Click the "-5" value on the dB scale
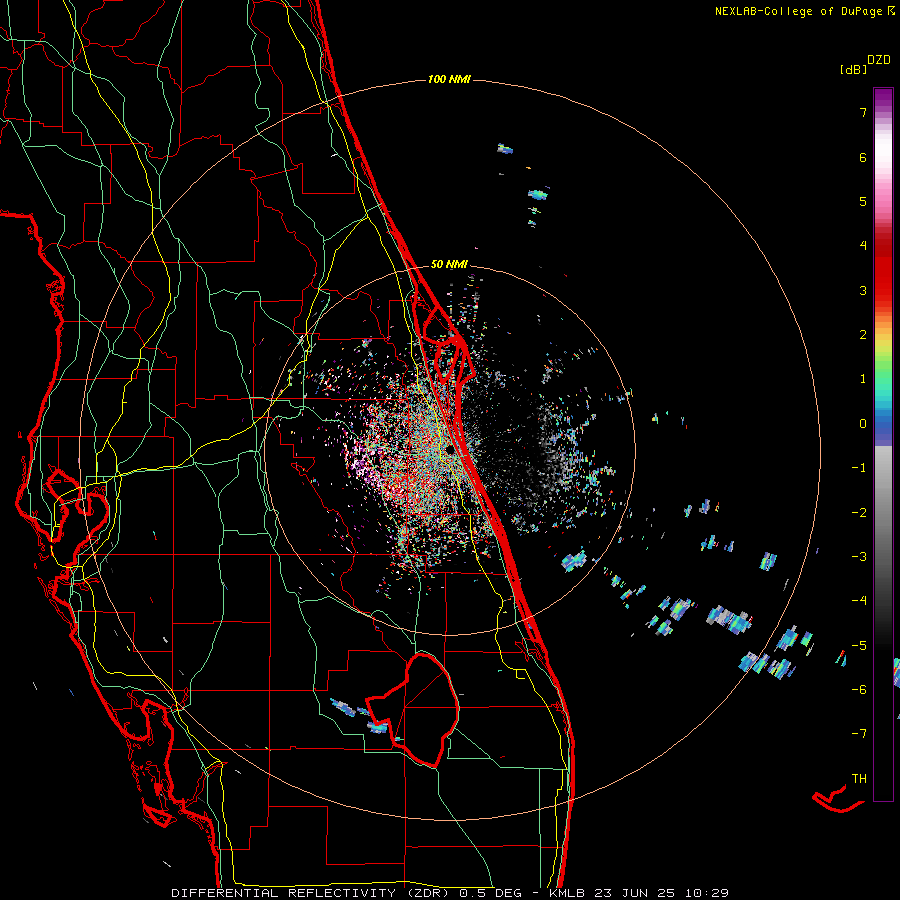The image size is (900, 900). (x=859, y=645)
